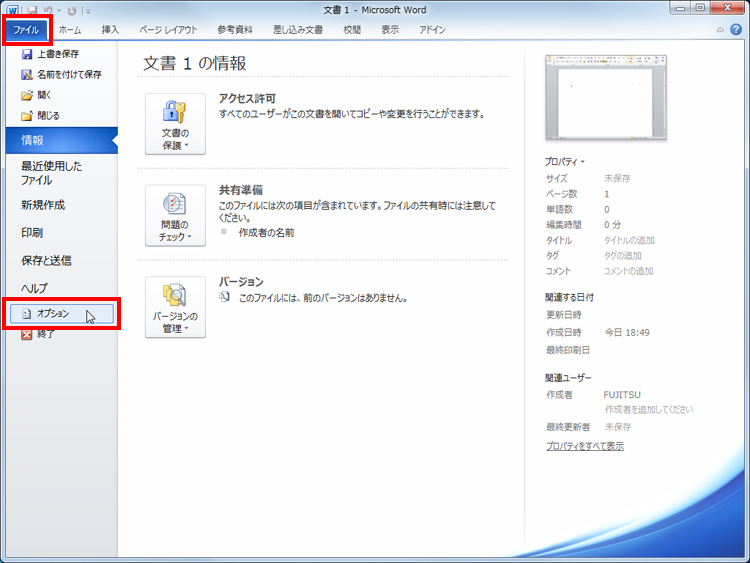Switch to the アドイン tab
The width and height of the screenshot is (750, 563).
[x=432, y=30]
